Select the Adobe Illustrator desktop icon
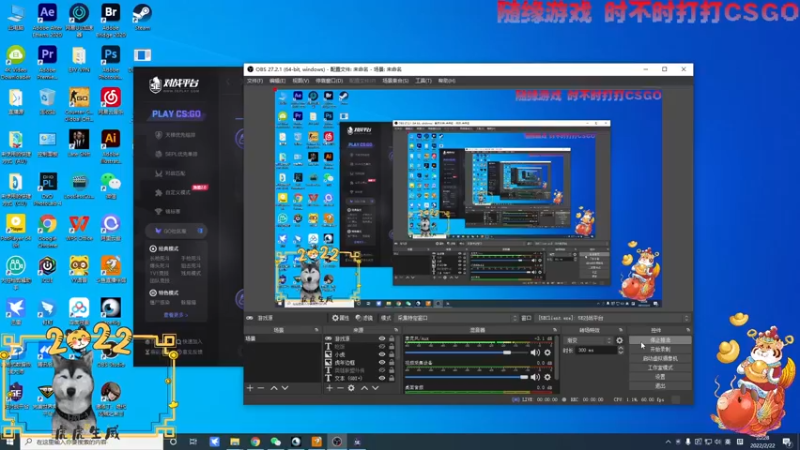 pos(111,146)
